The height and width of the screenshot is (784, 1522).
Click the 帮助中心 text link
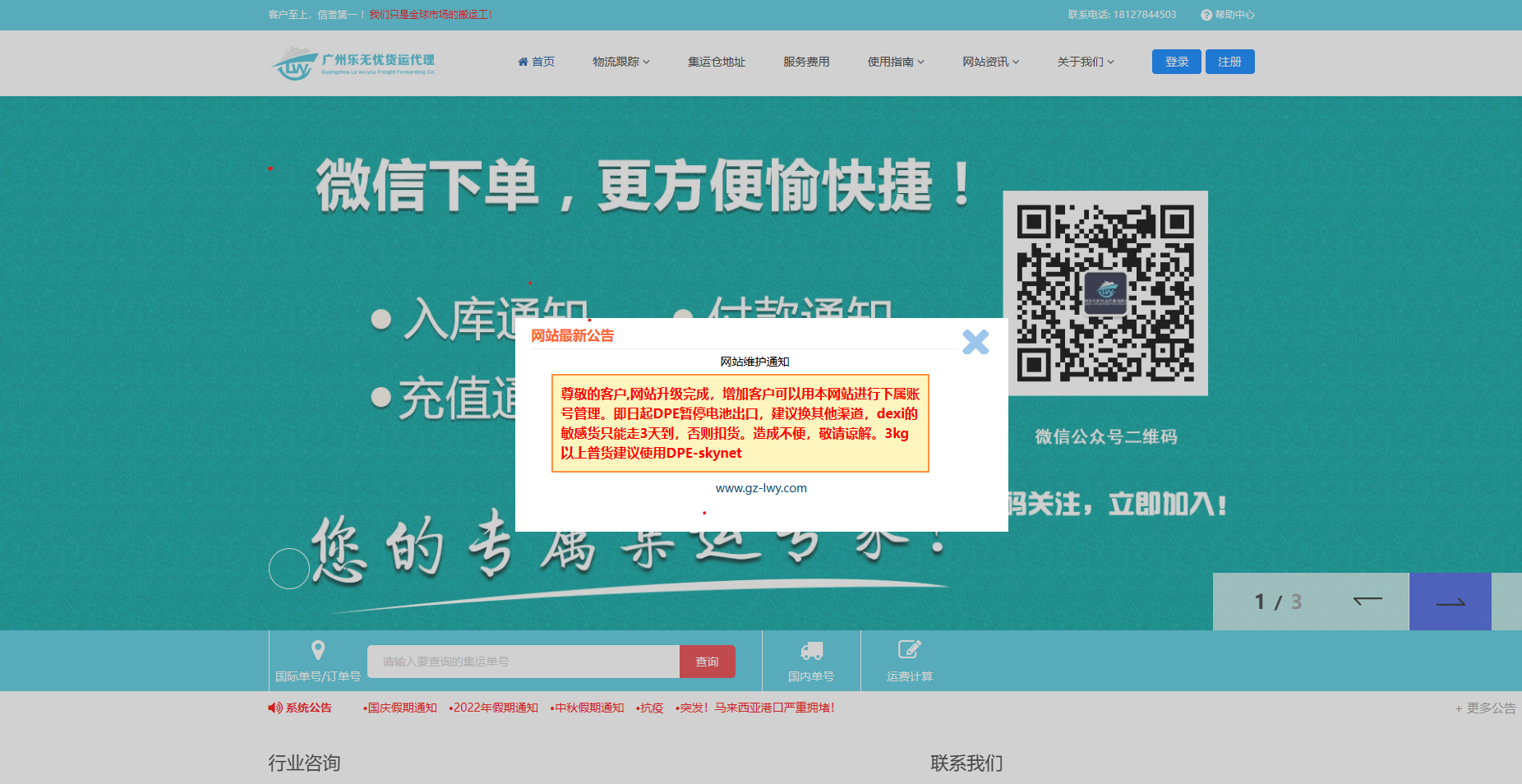point(1234,15)
